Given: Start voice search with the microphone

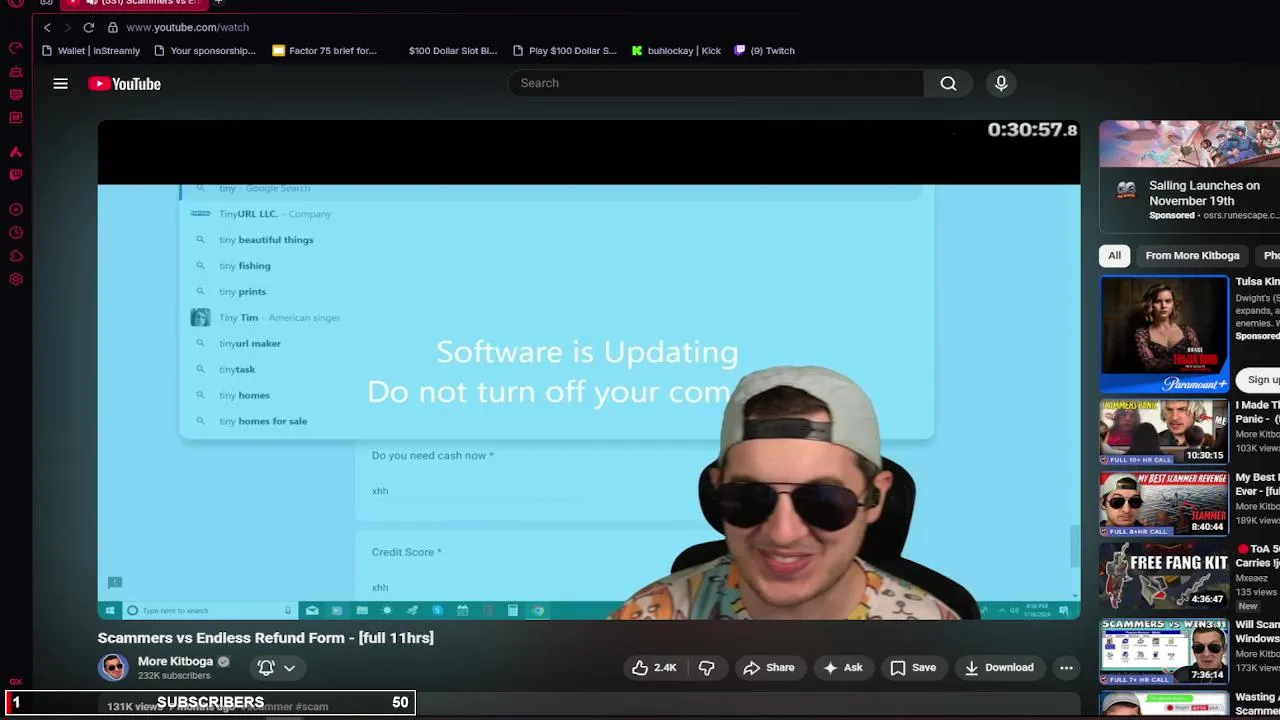Looking at the screenshot, I should [x=1001, y=83].
